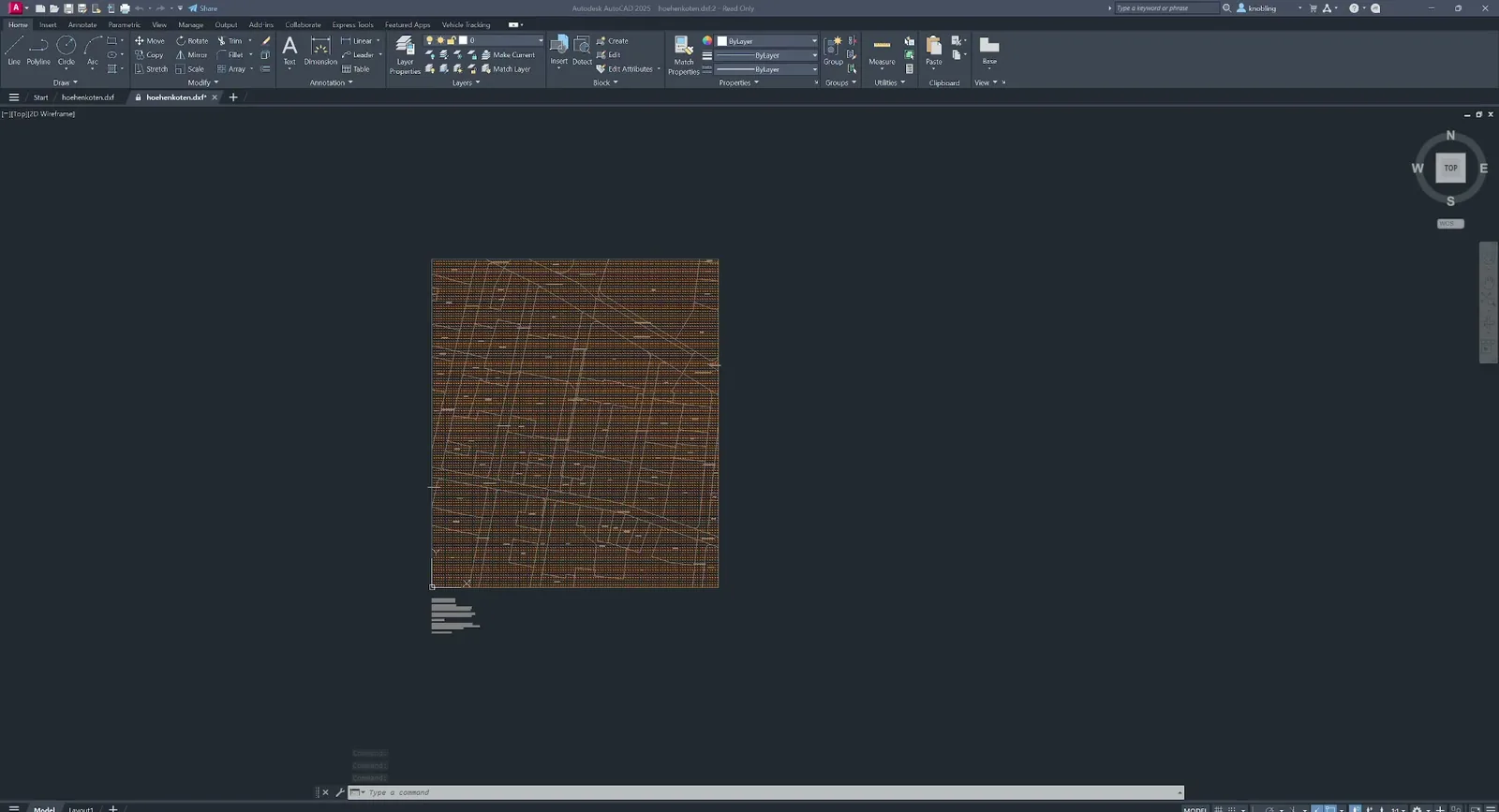Start the Dimension tool

click(320, 51)
